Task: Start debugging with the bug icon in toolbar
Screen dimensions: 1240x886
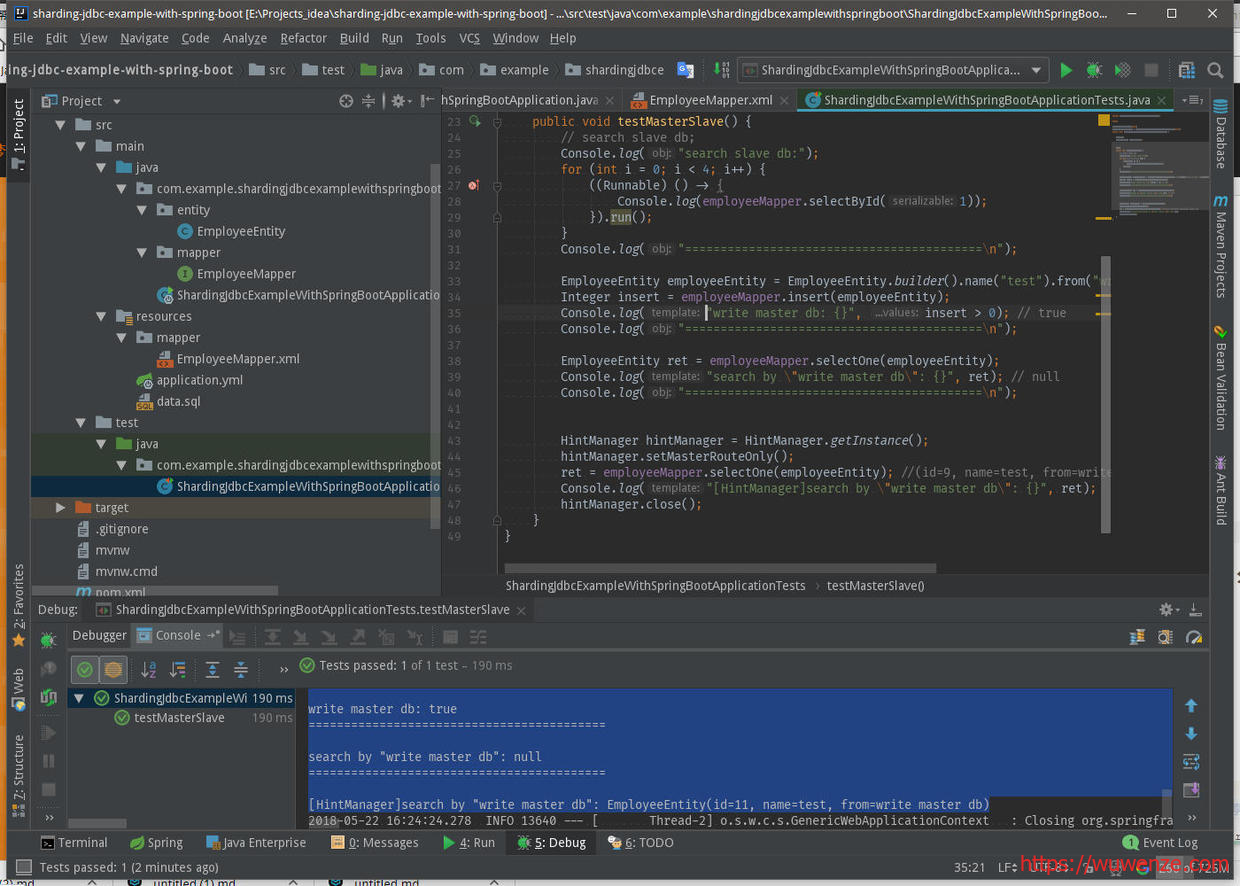Action: click(1094, 70)
